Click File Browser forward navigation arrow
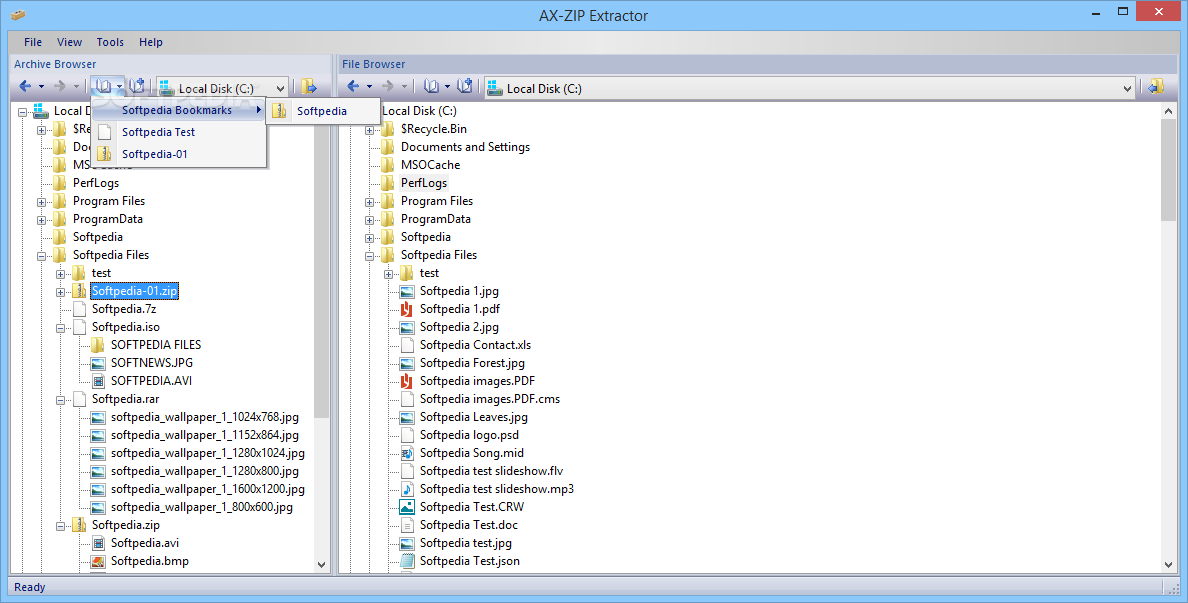The image size is (1188, 603). 388,87
